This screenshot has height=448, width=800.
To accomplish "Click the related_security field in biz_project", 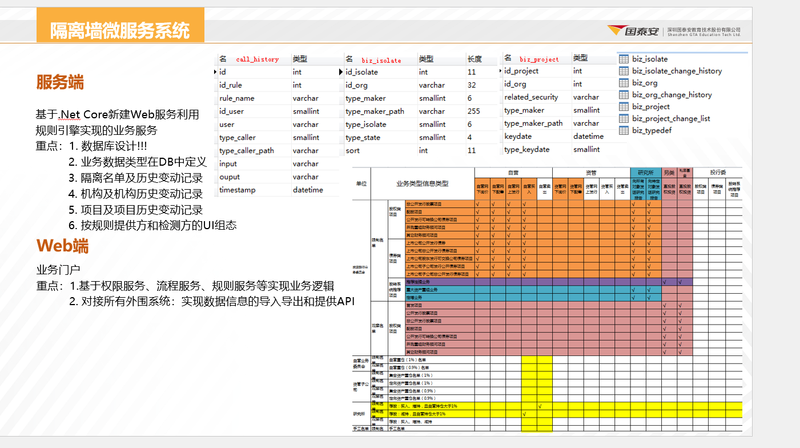I will tap(531, 98).
